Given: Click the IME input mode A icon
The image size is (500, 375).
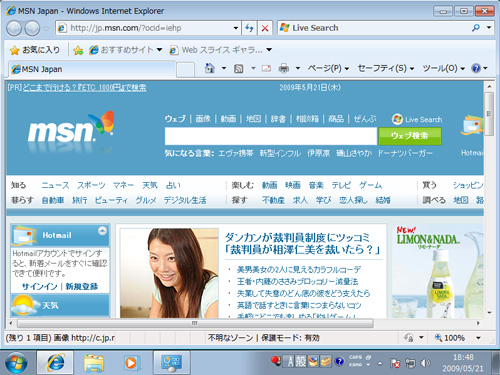Looking at the screenshot, I should [290, 361].
